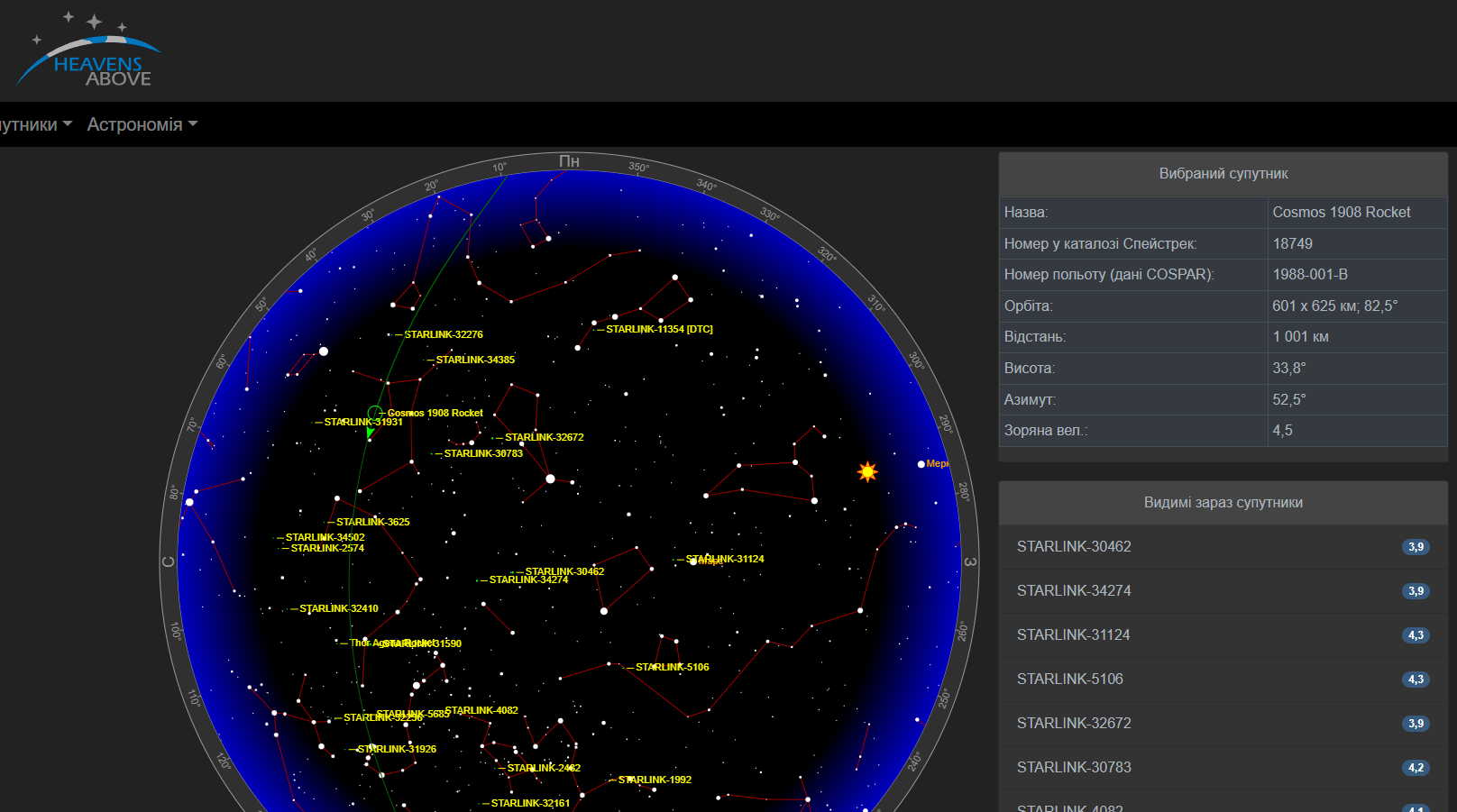Click the satellite name Cosmos 1908 Rocket value

[1341, 213]
